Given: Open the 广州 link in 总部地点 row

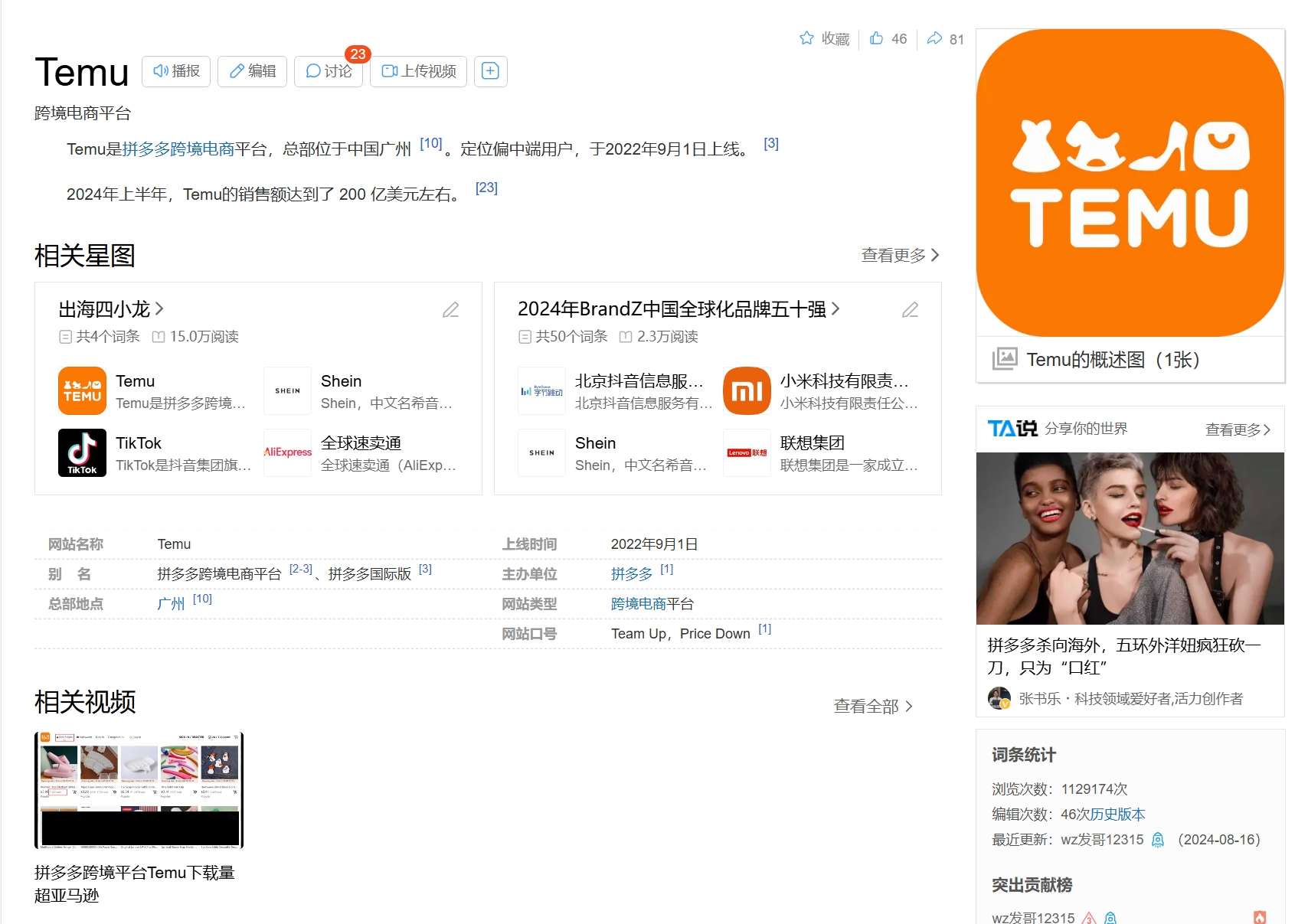Looking at the screenshot, I should [x=171, y=604].
